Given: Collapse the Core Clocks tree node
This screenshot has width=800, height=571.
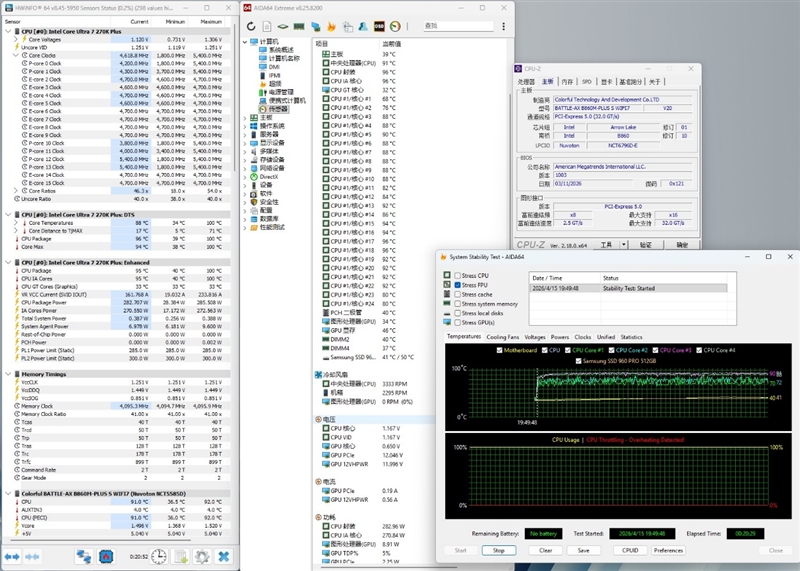Looking at the screenshot, I should point(16,55).
